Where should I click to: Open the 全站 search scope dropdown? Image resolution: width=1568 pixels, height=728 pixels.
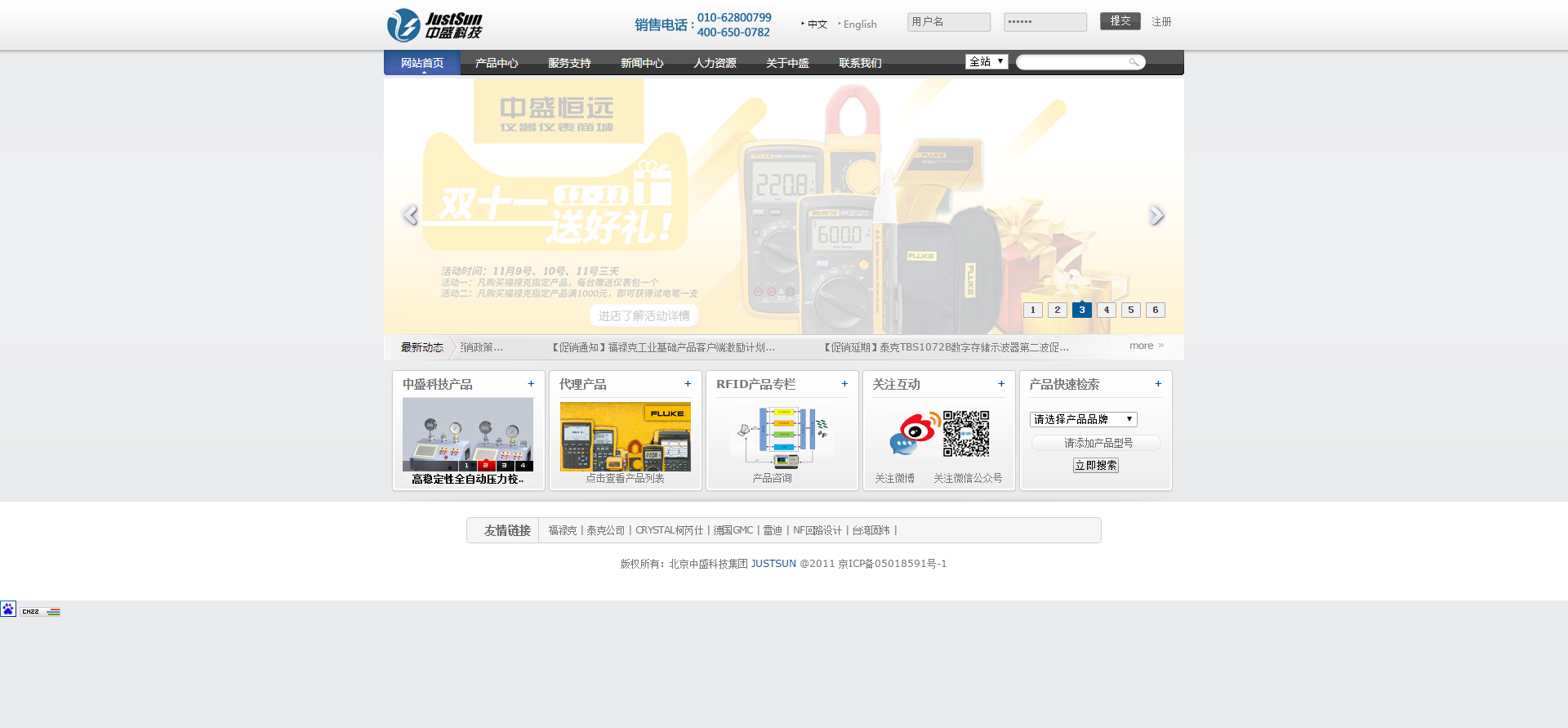987,61
